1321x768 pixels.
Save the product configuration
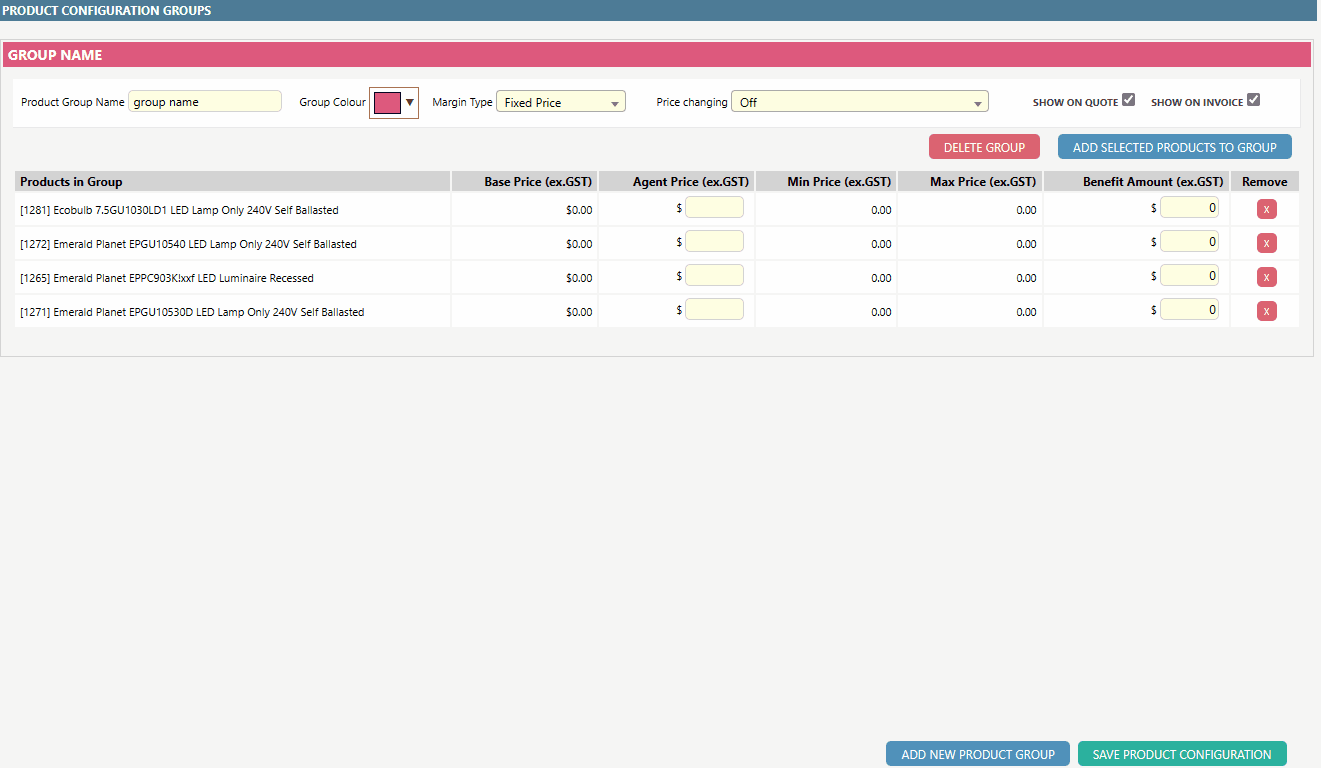pyautogui.click(x=1181, y=754)
